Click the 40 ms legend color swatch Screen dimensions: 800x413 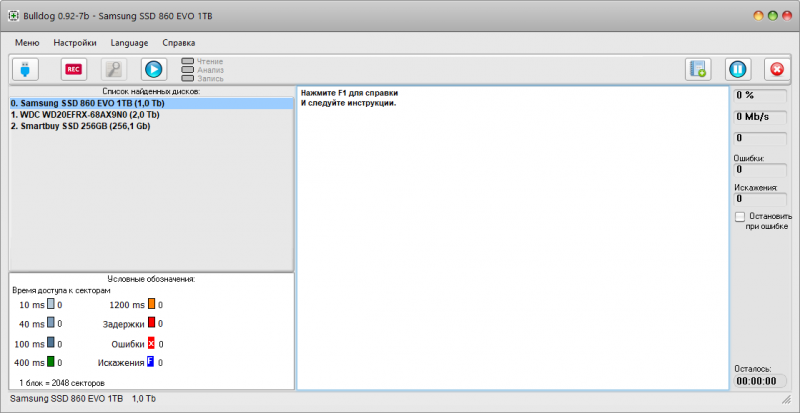click(51, 323)
